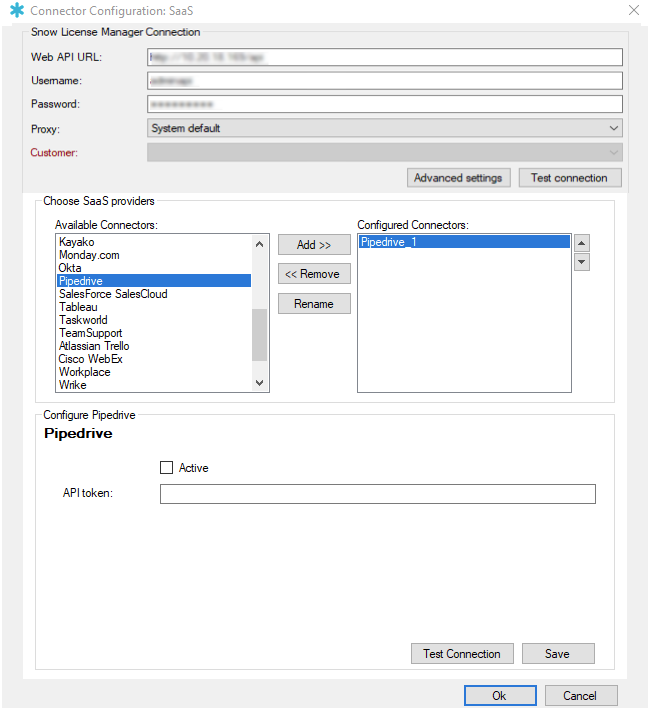Focus the Web API URL field

click(384, 57)
